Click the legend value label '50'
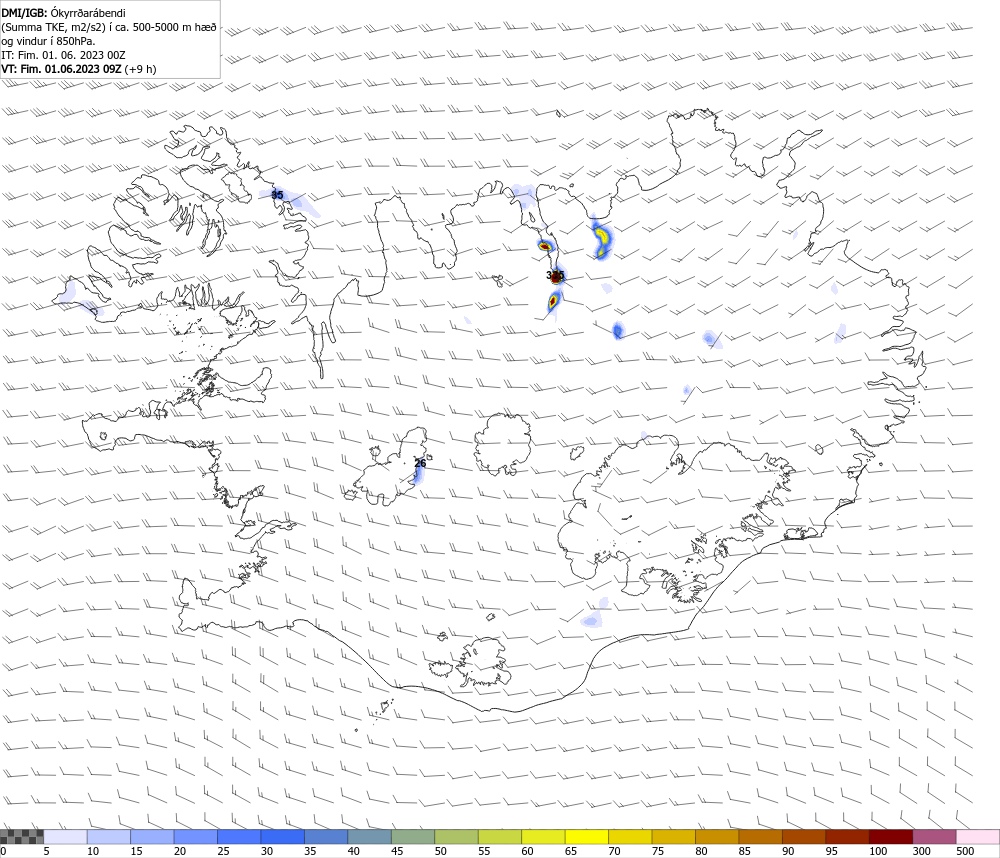The height and width of the screenshot is (858, 1000). coord(440,851)
